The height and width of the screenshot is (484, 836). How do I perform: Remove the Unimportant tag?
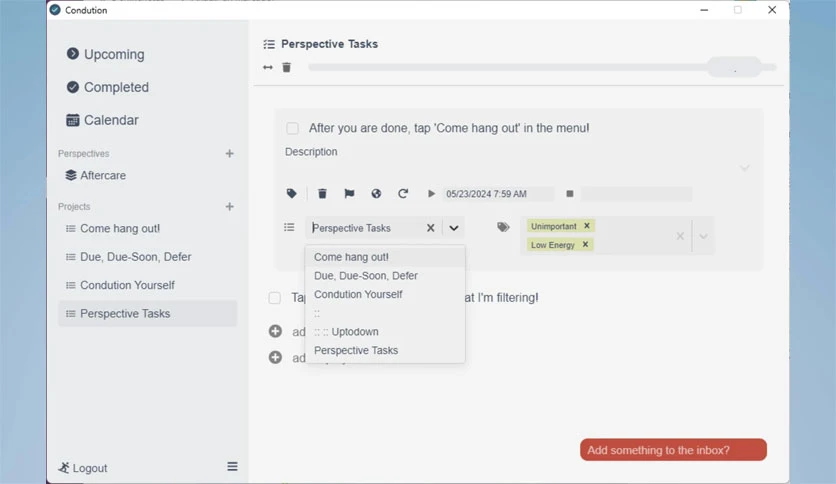click(x=586, y=225)
